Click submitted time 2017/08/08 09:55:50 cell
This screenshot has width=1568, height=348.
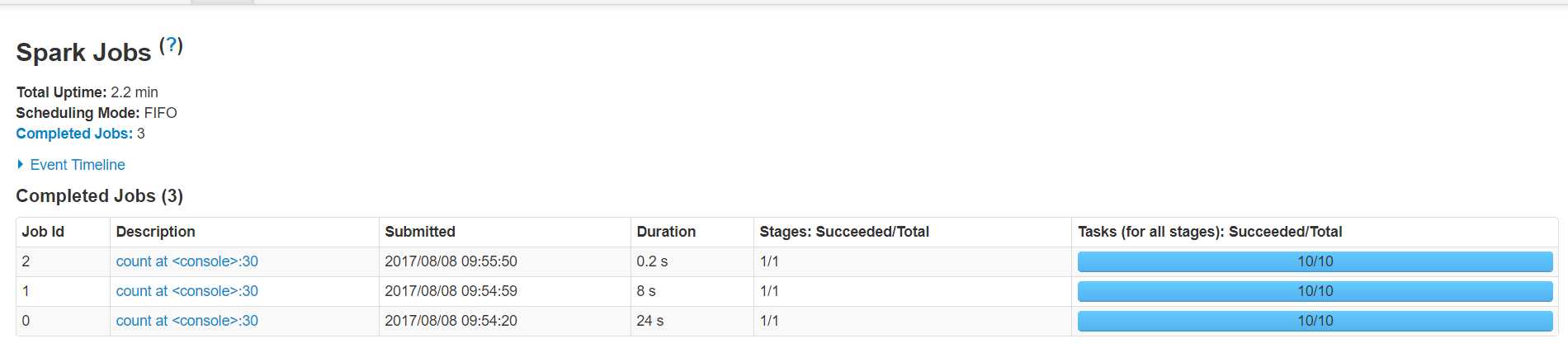pyautogui.click(x=451, y=261)
